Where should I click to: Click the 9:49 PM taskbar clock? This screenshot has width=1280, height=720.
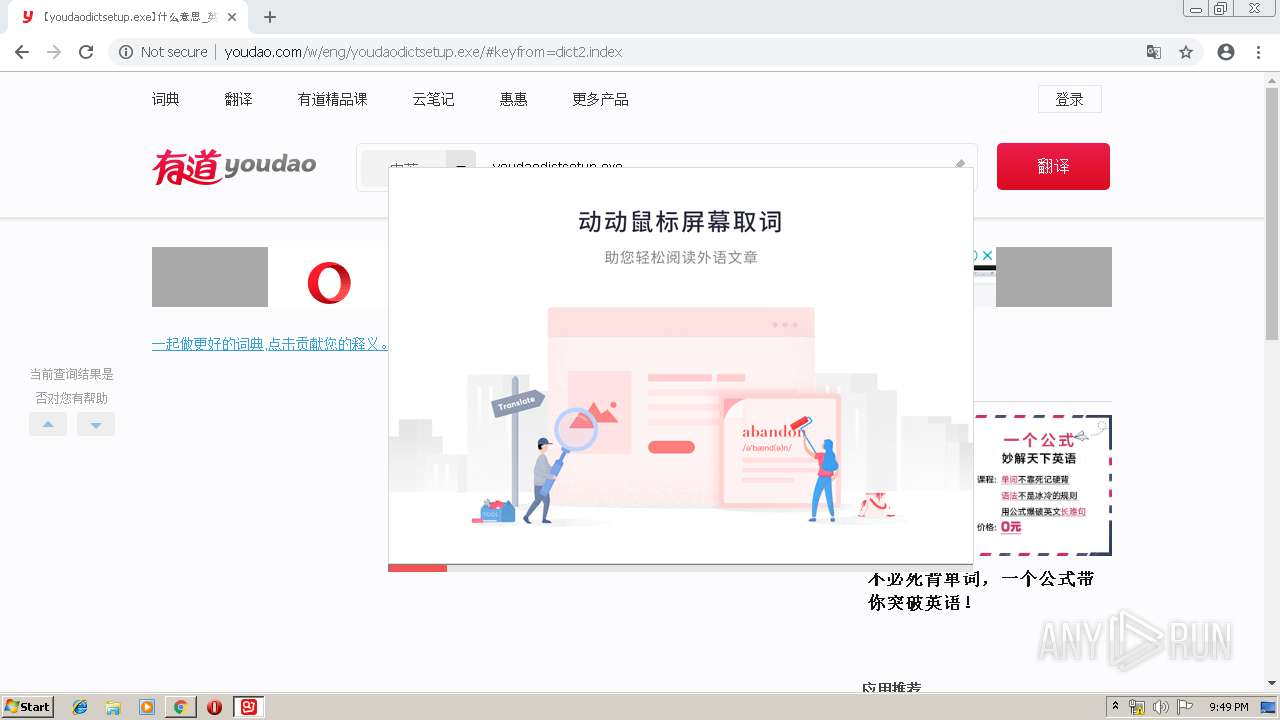tap(1229, 707)
